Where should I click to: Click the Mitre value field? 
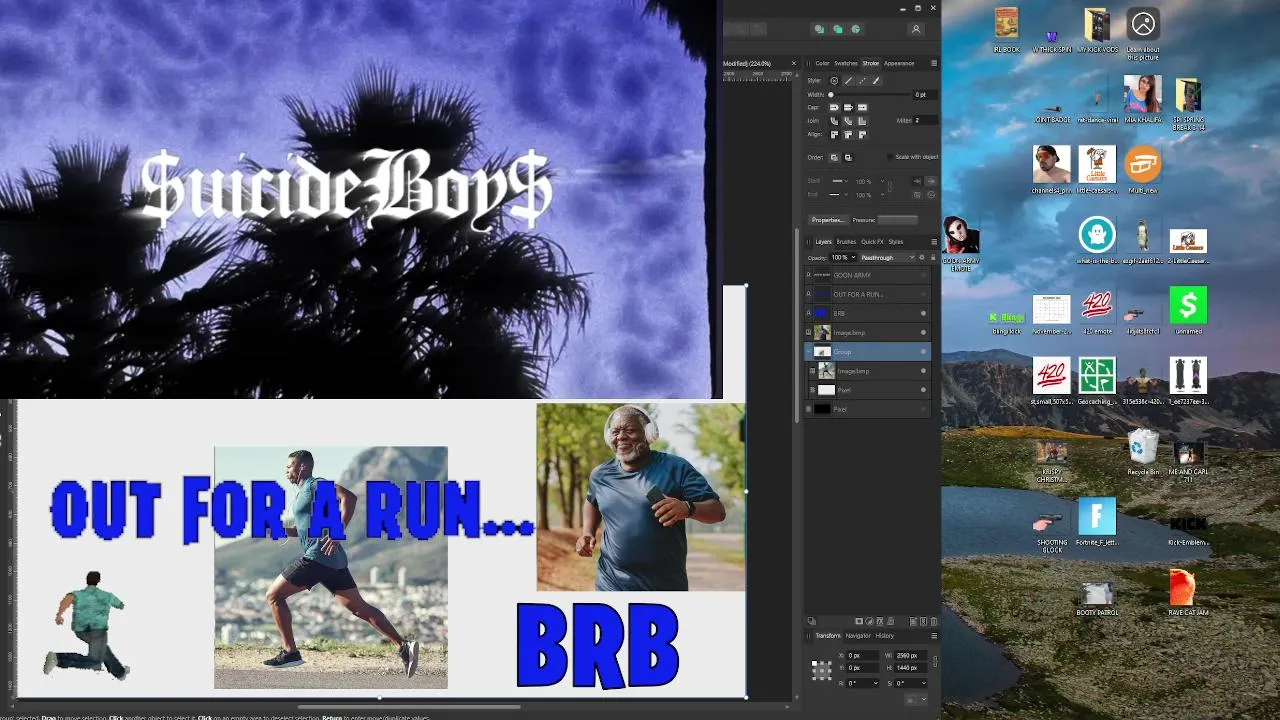pos(925,120)
